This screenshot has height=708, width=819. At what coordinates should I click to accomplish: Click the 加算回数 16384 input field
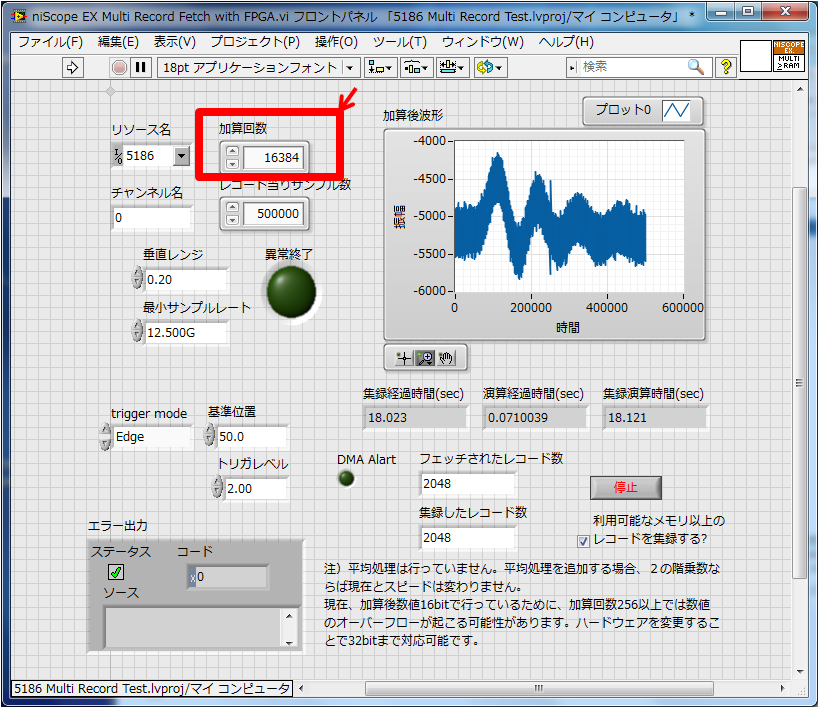click(273, 157)
